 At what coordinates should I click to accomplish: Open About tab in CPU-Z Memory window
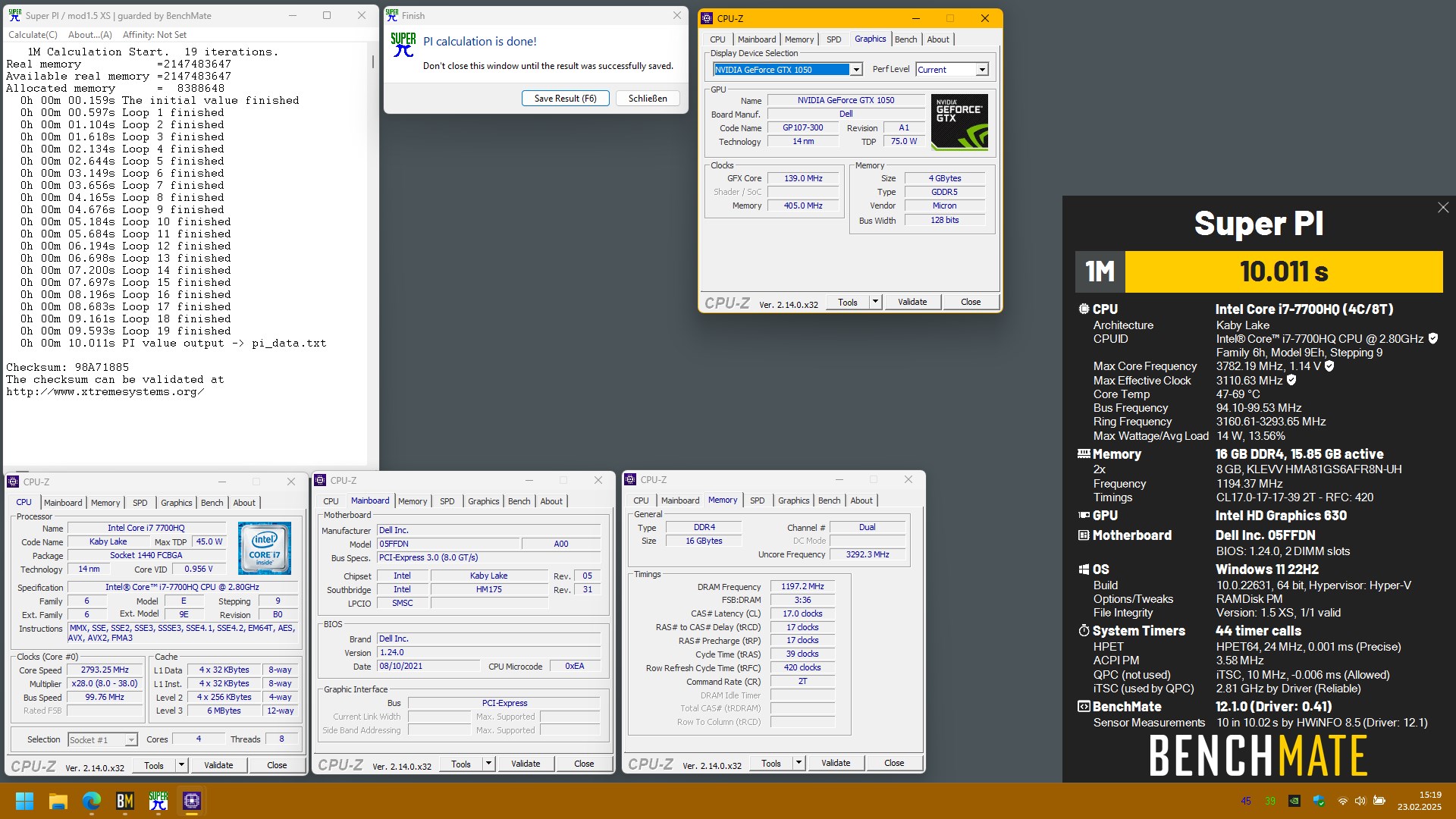click(861, 500)
